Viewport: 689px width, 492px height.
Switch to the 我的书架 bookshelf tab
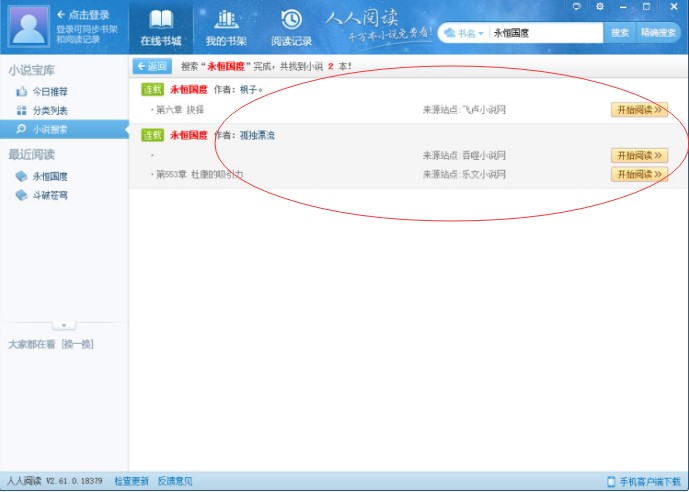(226, 28)
